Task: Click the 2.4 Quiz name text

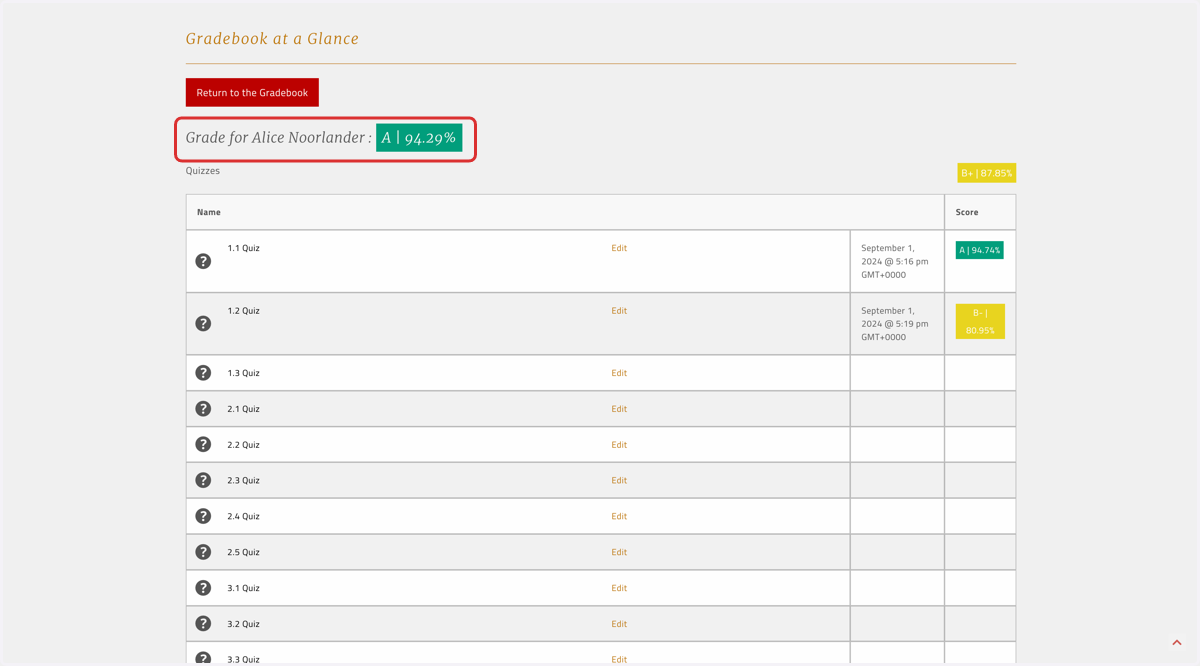Action: pos(243,517)
